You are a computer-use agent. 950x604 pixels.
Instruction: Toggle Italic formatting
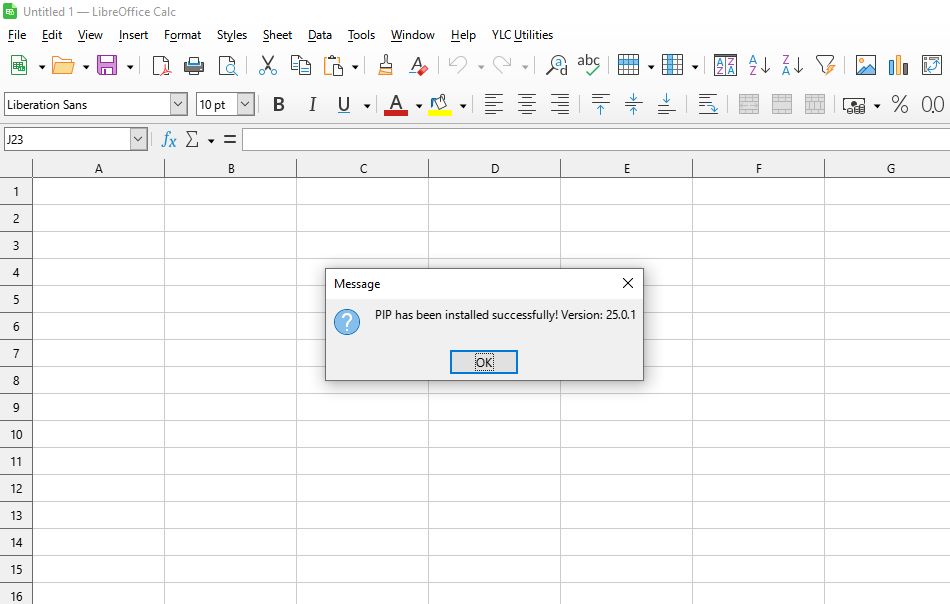(x=312, y=105)
